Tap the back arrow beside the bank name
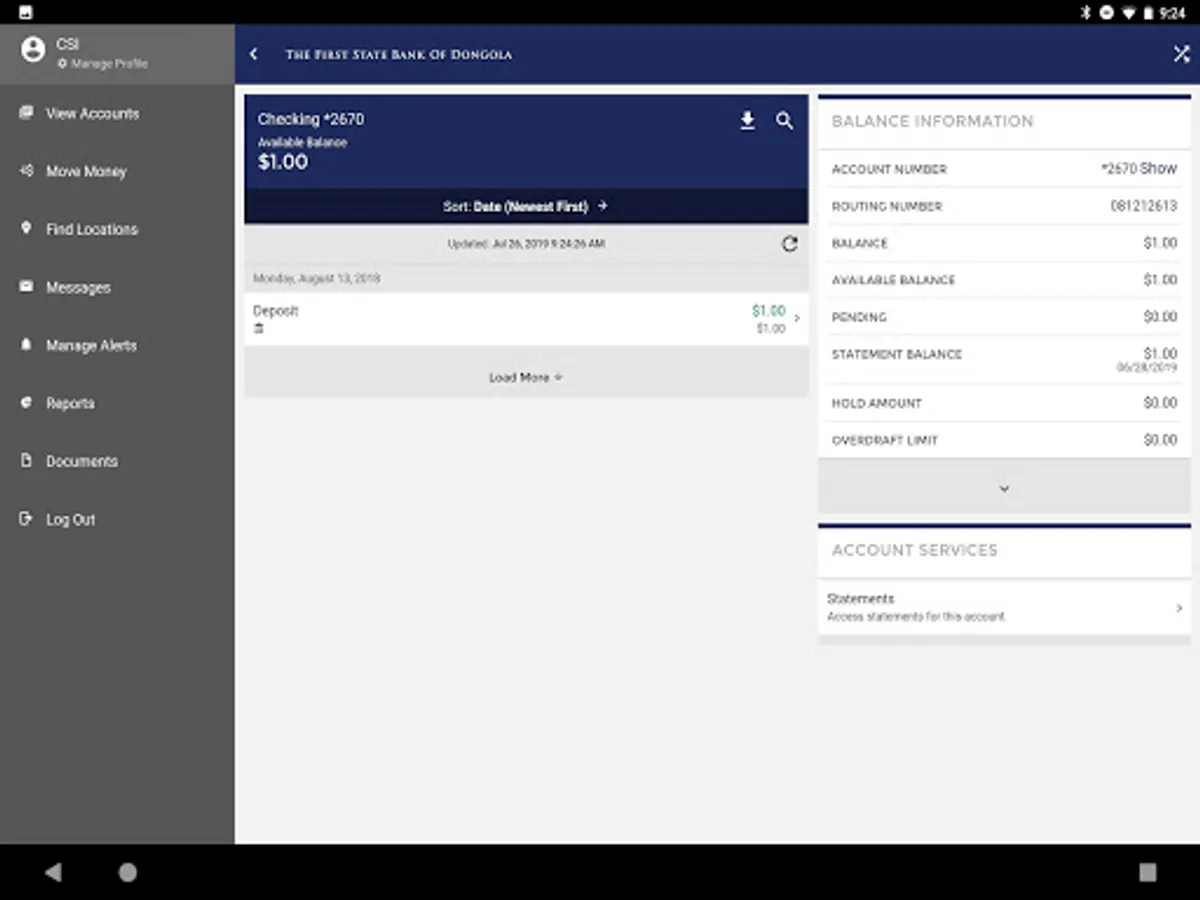This screenshot has height=900, width=1200. pos(253,54)
